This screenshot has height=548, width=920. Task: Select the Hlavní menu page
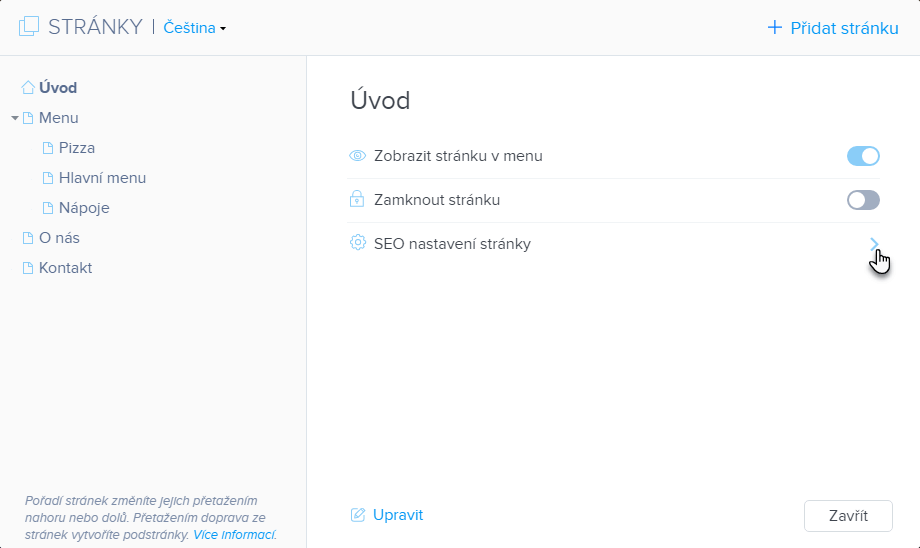102,178
